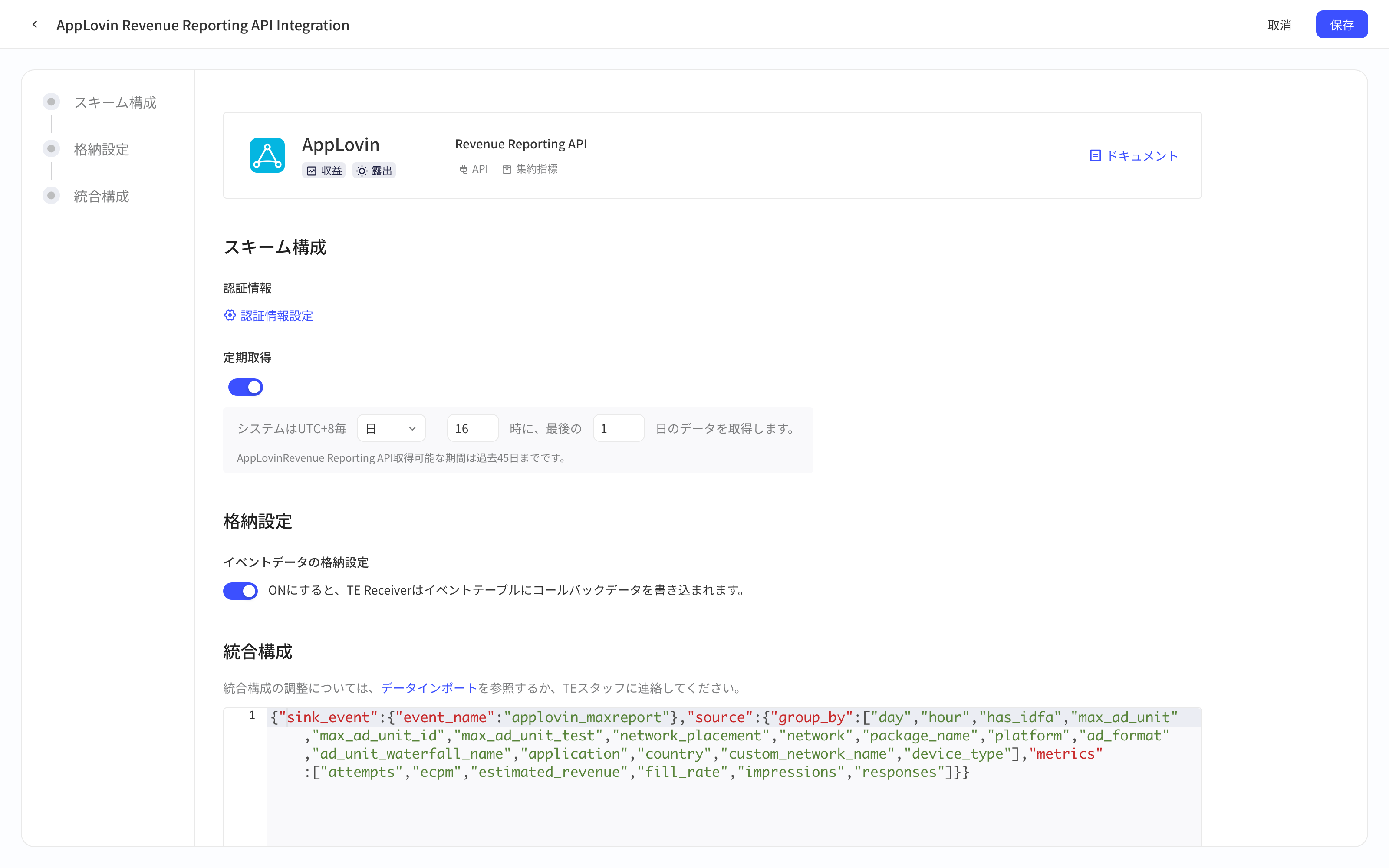Turn off the event data storage toggle
Image resolution: width=1389 pixels, height=868 pixels.
[240, 591]
